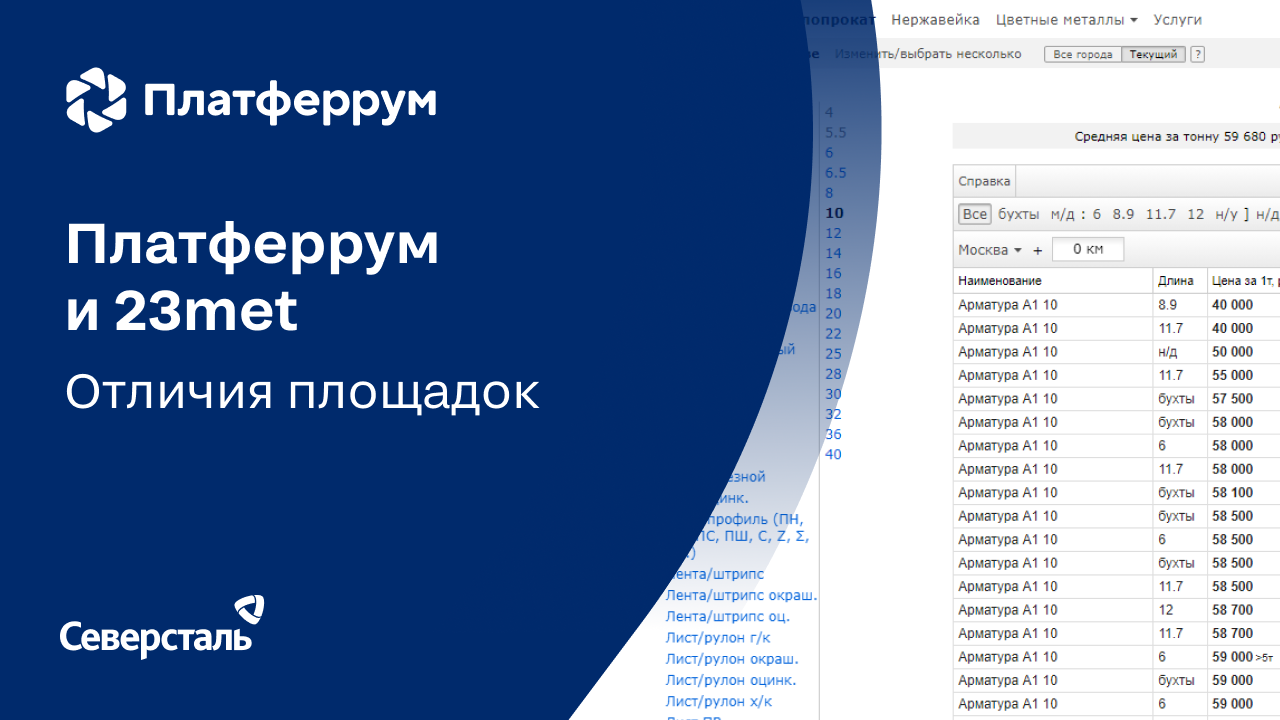The height and width of the screenshot is (720, 1280).
Task: Select diameter 6 in the blue size list
Action: click(x=829, y=152)
